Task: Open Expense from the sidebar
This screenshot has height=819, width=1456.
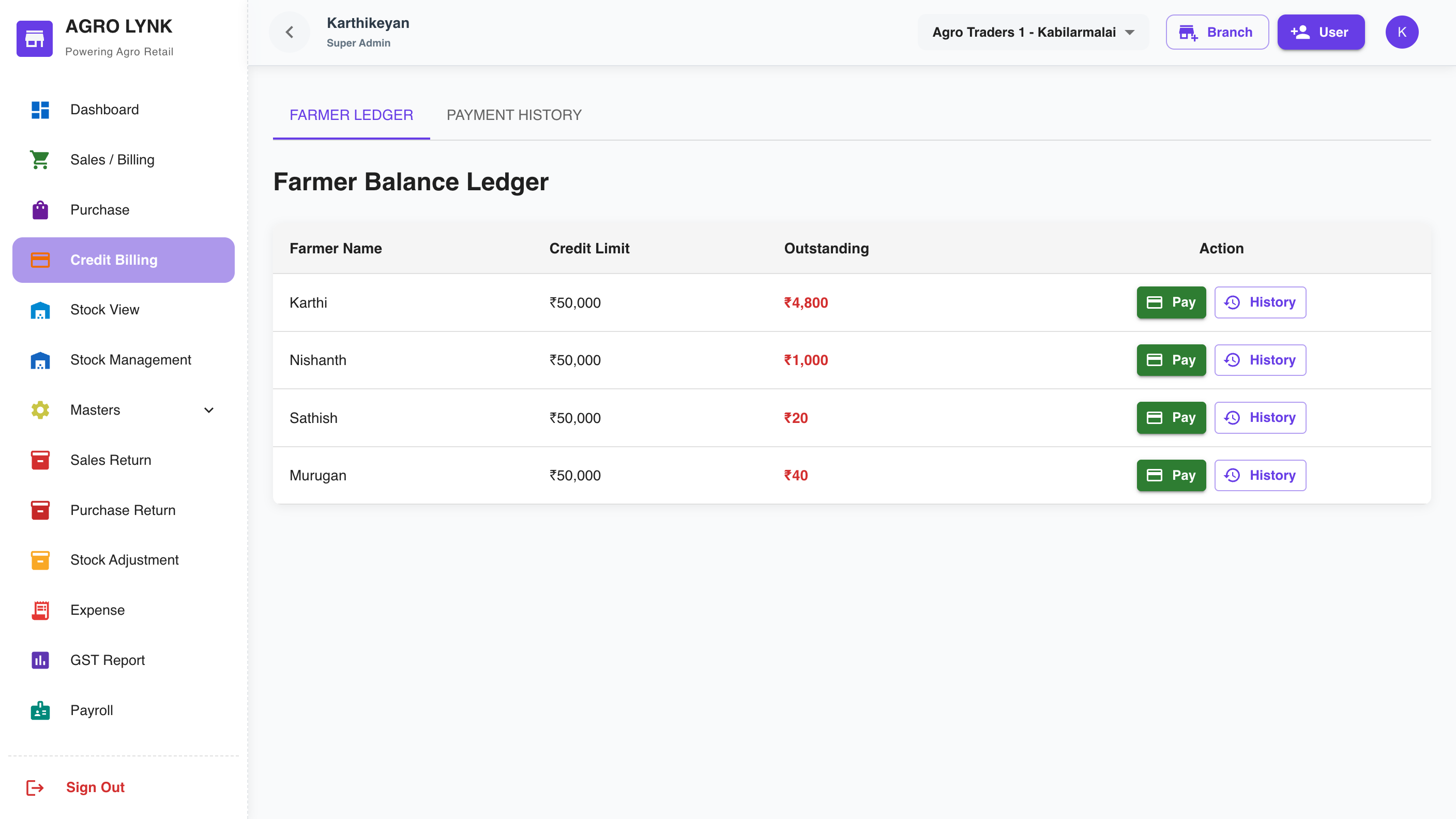Action: [123, 611]
